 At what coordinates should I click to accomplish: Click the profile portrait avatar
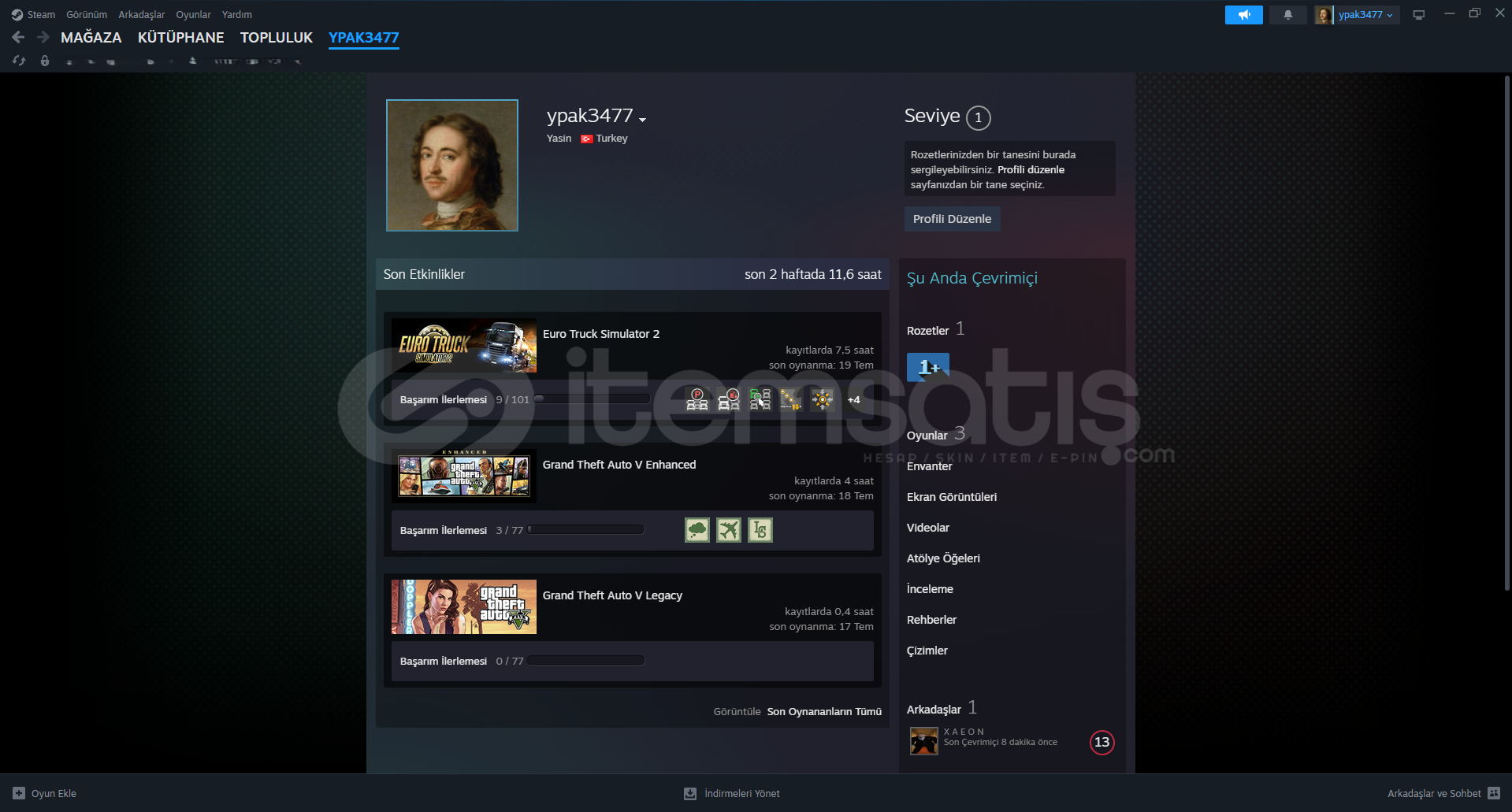click(452, 165)
